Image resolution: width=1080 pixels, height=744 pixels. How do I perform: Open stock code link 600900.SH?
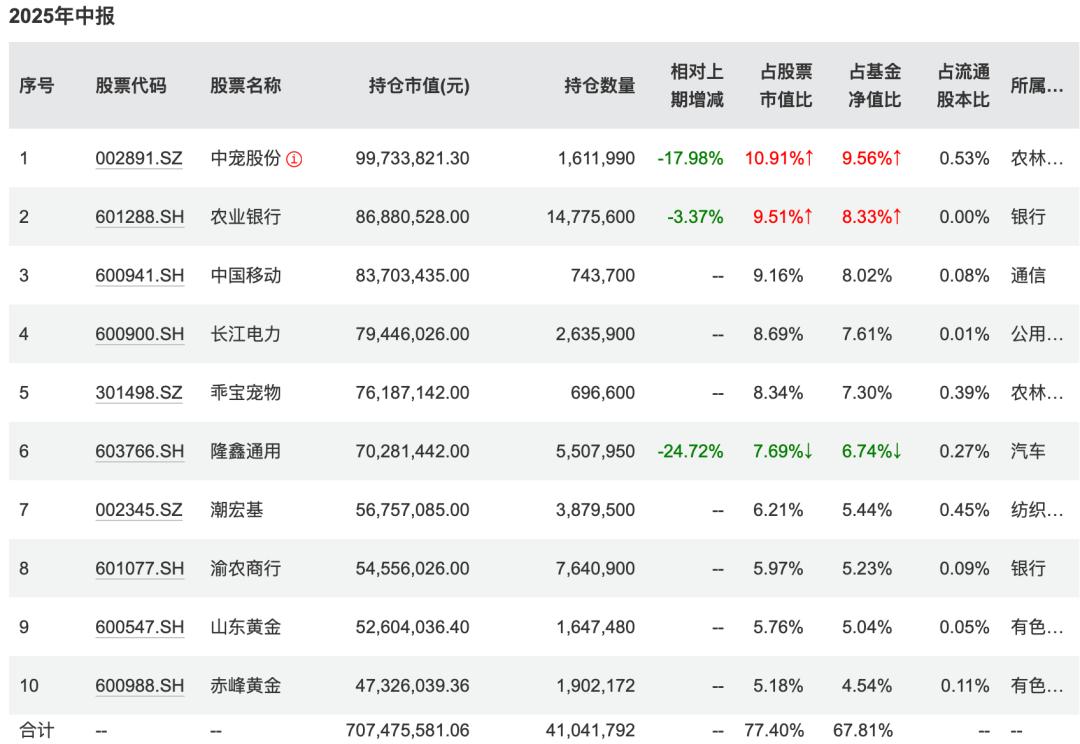coord(140,334)
